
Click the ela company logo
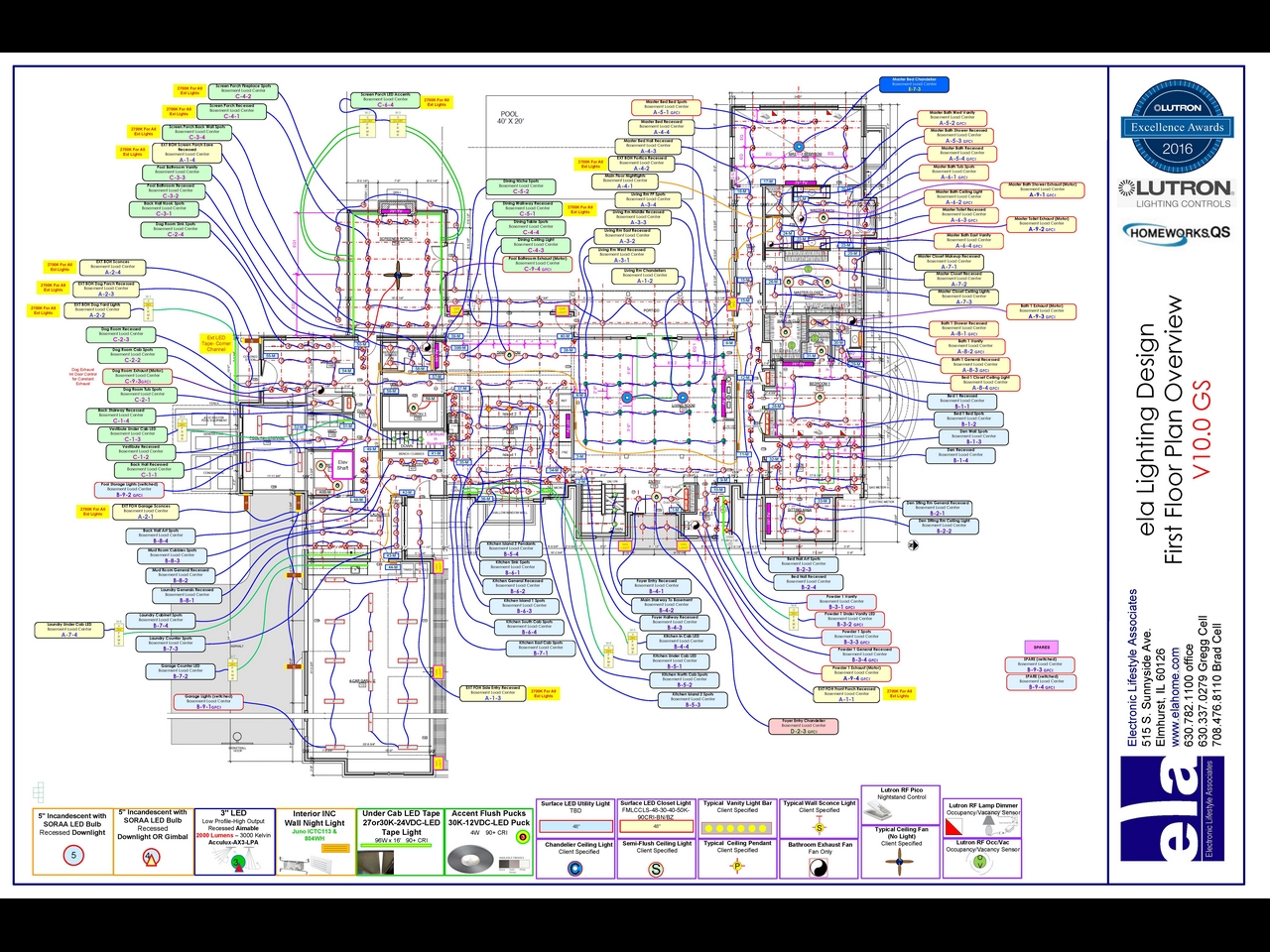pyautogui.click(x=1172, y=808)
